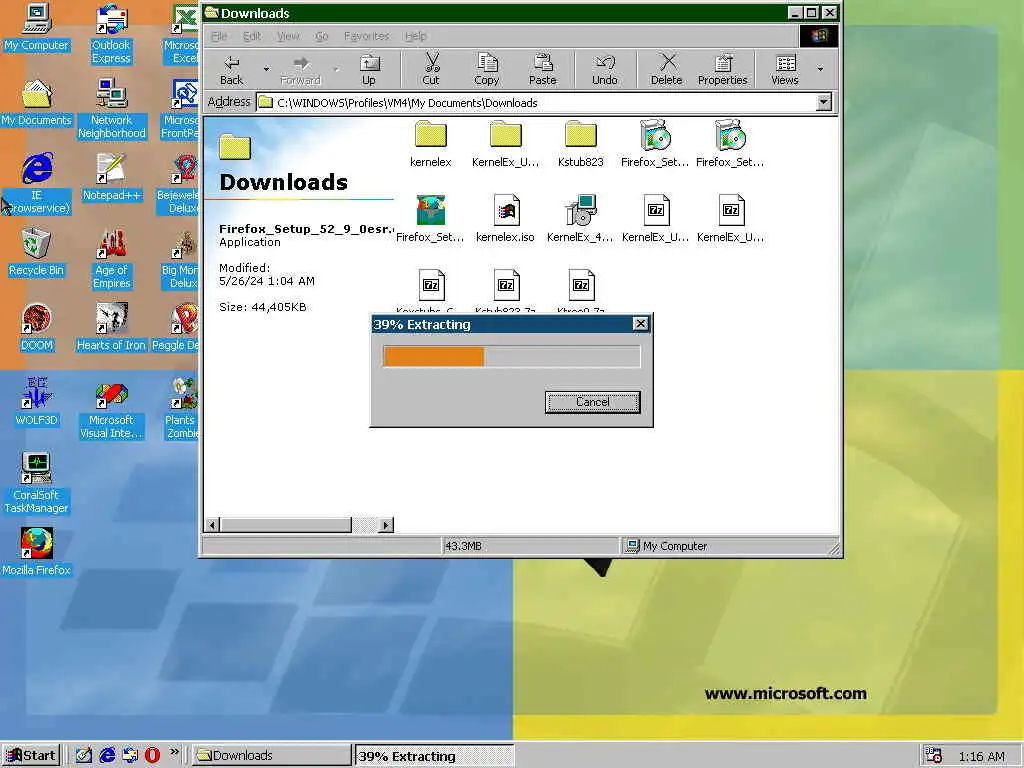Screen dimensions: 1024x768
Task: Open the View menu
Action: (x=288, y=36)
